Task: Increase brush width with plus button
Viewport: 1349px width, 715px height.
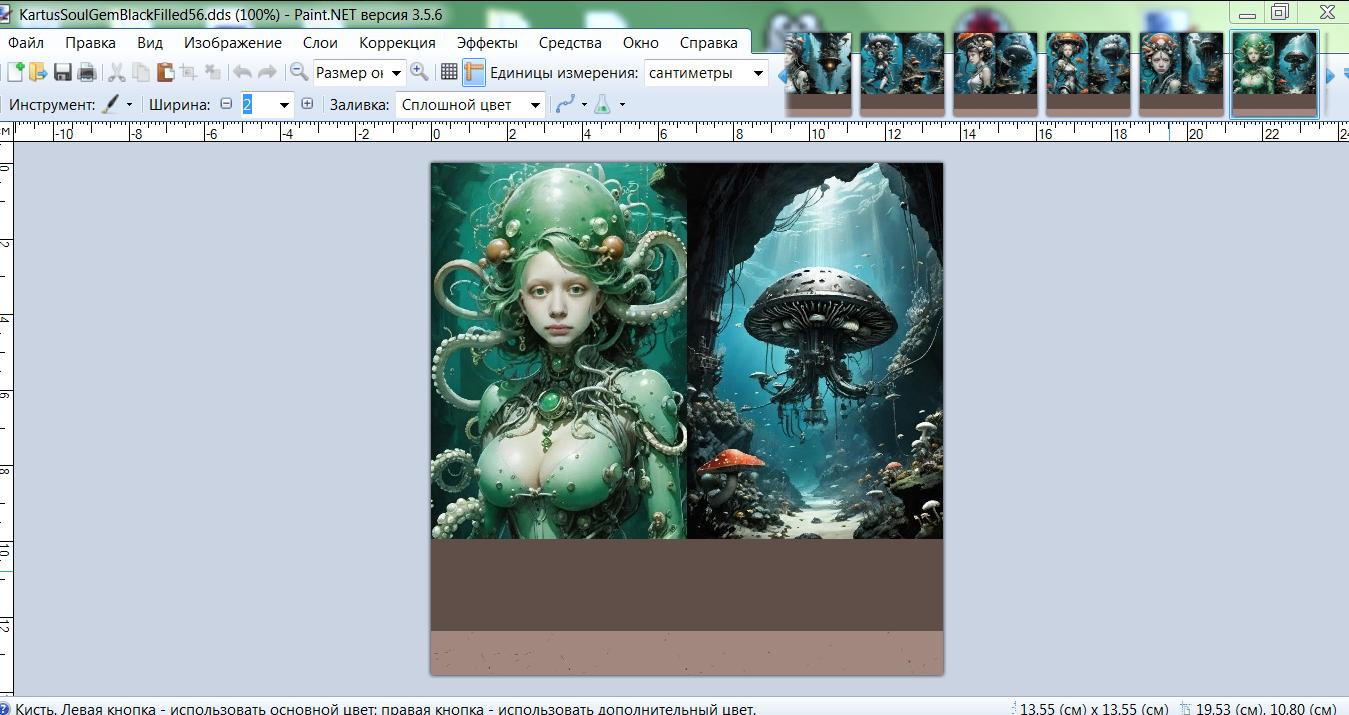Action: [x=307, y=104]
